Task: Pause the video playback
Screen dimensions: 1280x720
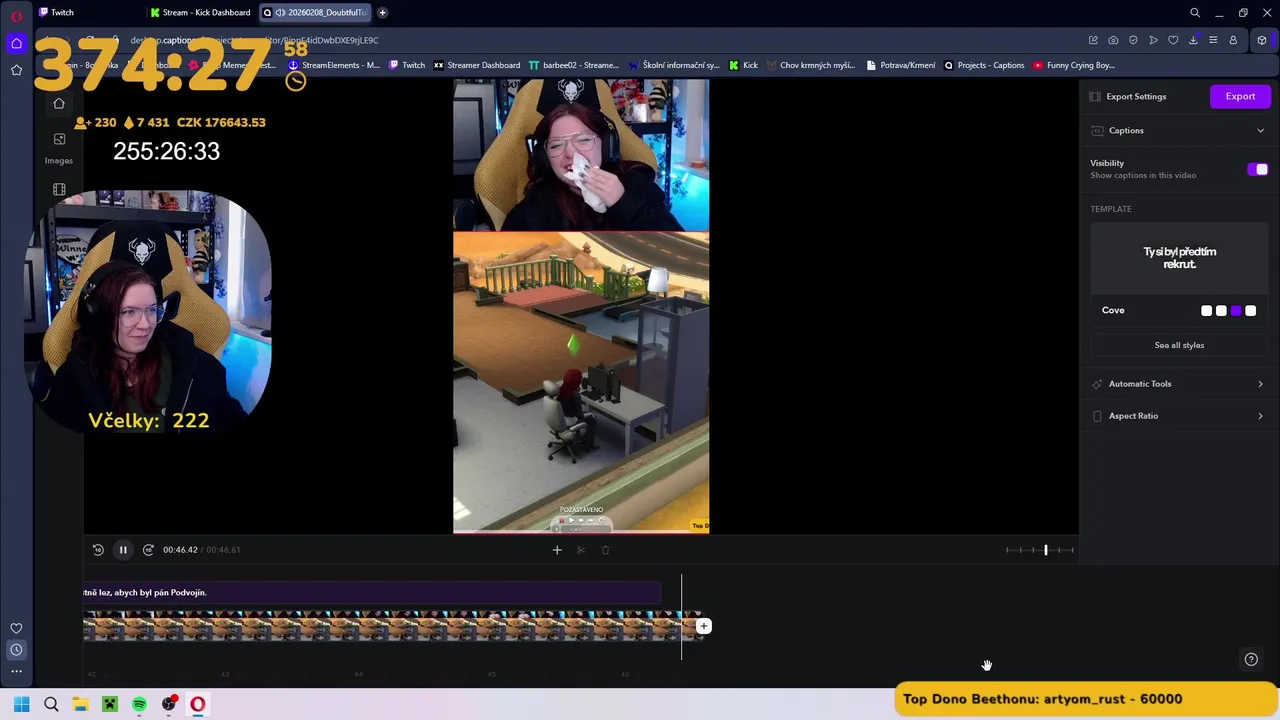Action: point(123,549)
